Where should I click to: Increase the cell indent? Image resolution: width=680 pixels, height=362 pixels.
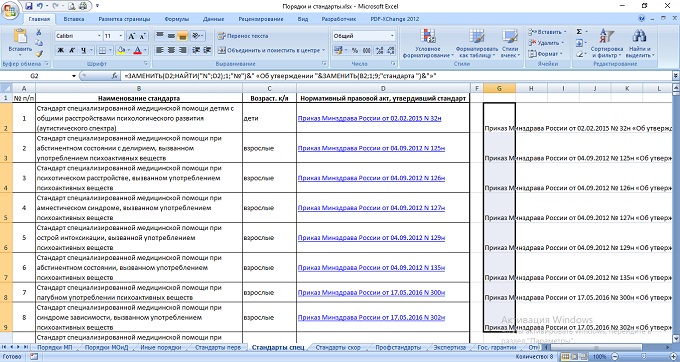[x=207, y=50]
